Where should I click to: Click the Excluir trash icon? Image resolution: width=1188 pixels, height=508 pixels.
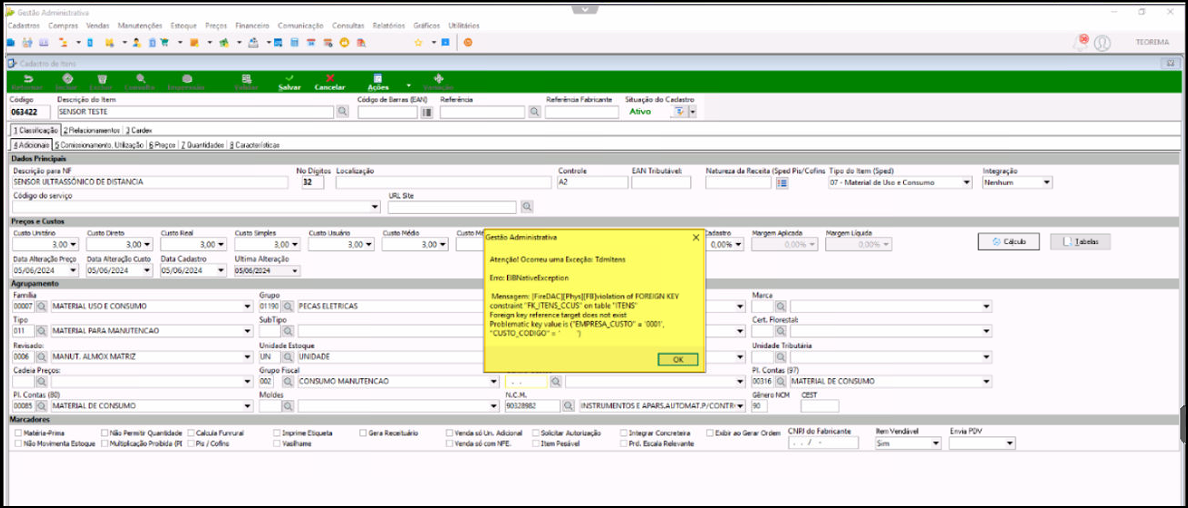point(102,78)
